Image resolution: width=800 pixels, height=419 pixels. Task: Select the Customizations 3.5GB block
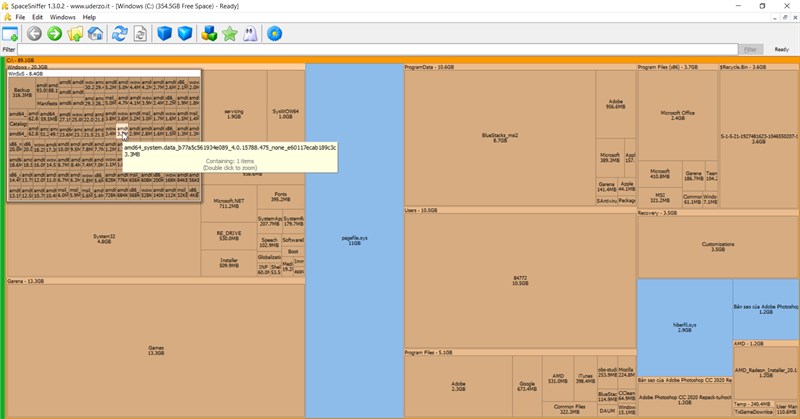tap(718, 247)
